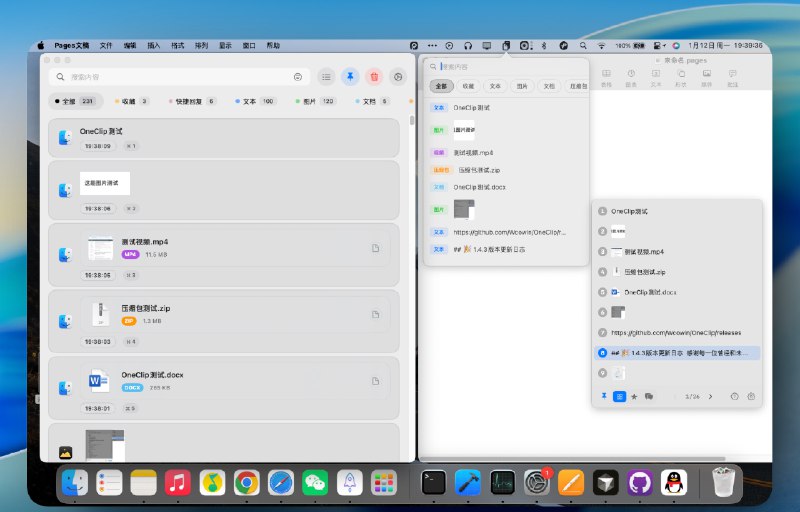
Task: Select the 收藏 filter chip in main window
Action: pos(132,101)
